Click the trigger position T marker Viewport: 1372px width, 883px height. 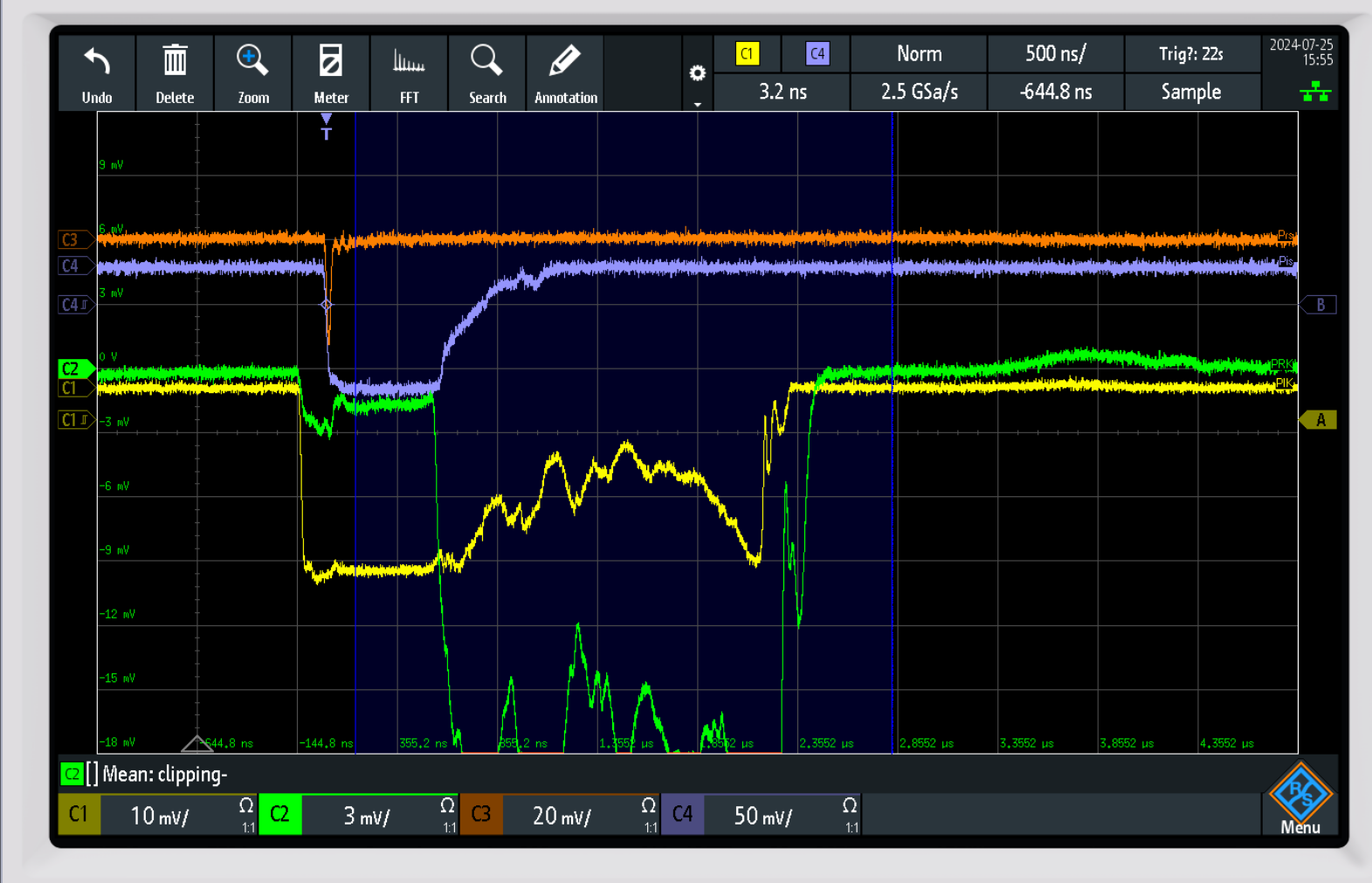click(326, 128)
